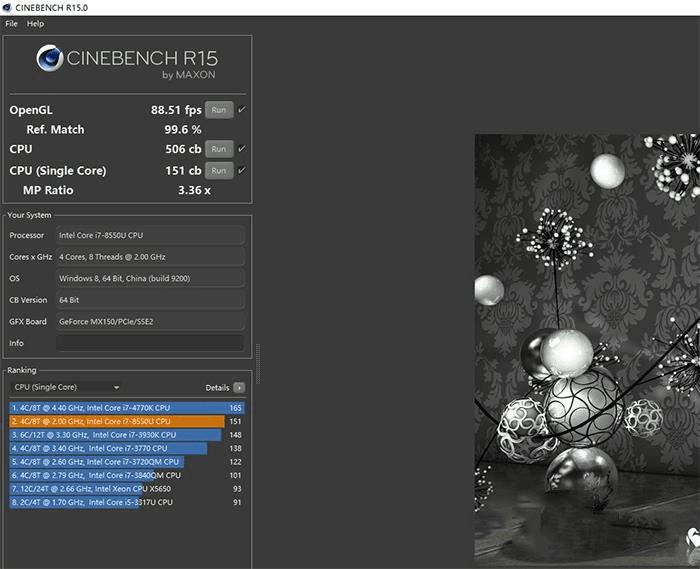Click the empty Info input field

pyautogui.click(x=150, y=343)
